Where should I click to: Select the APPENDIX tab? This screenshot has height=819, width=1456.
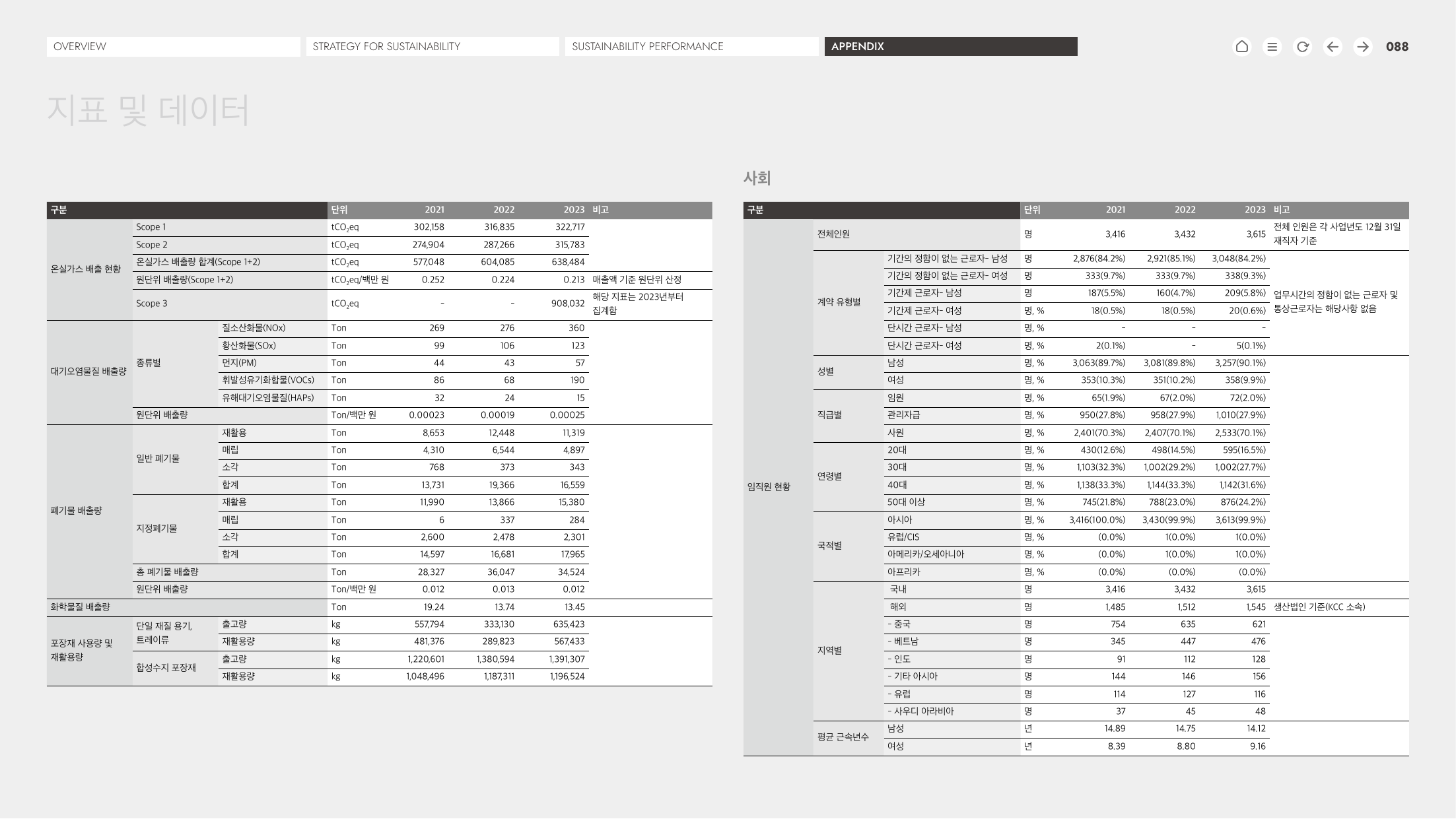tap(951, 46)
